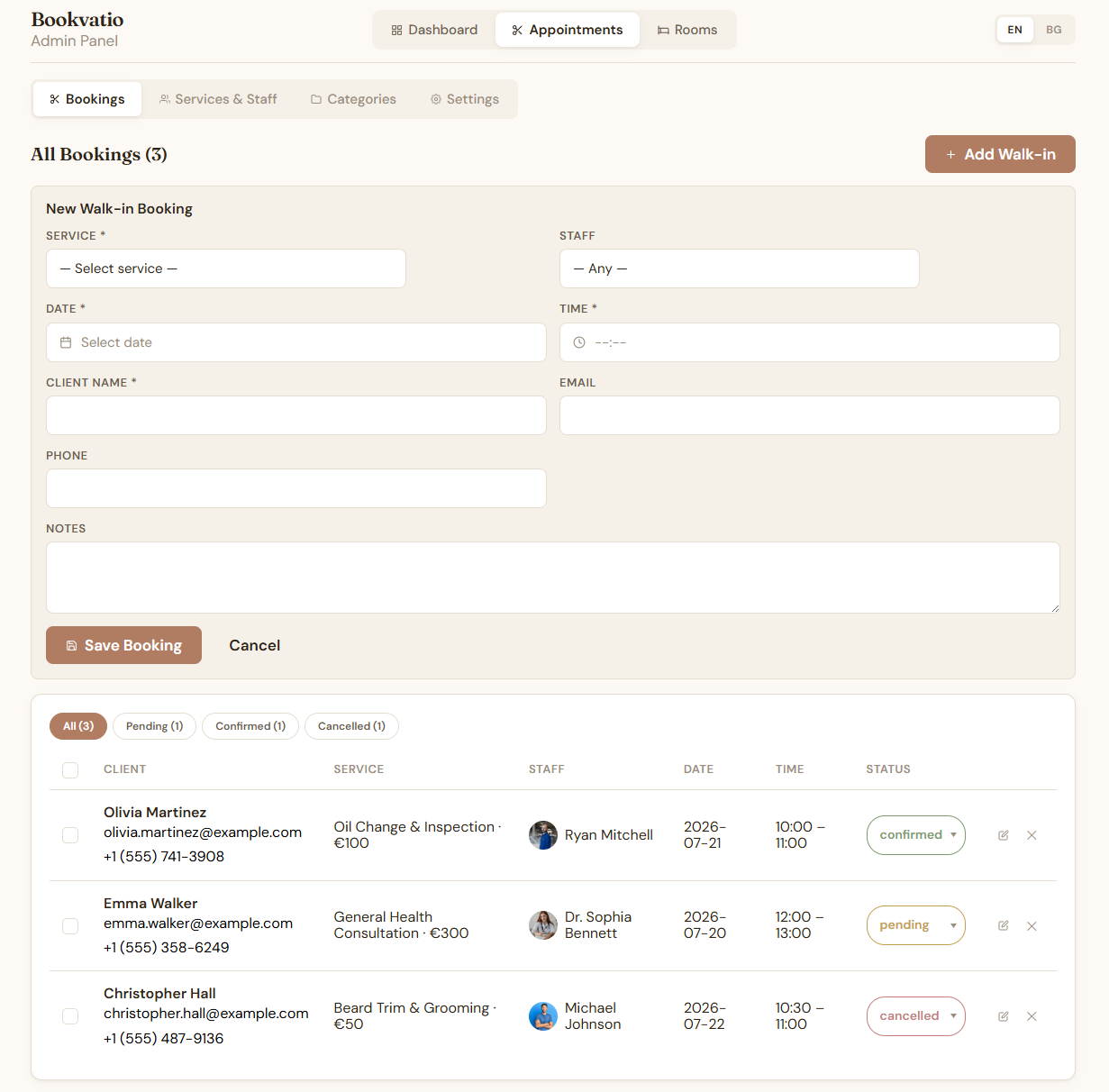Click olivia.martinez@example.com email
Screen dimensions: 1109x1092
pyautogui.click(x=203, y=833)
